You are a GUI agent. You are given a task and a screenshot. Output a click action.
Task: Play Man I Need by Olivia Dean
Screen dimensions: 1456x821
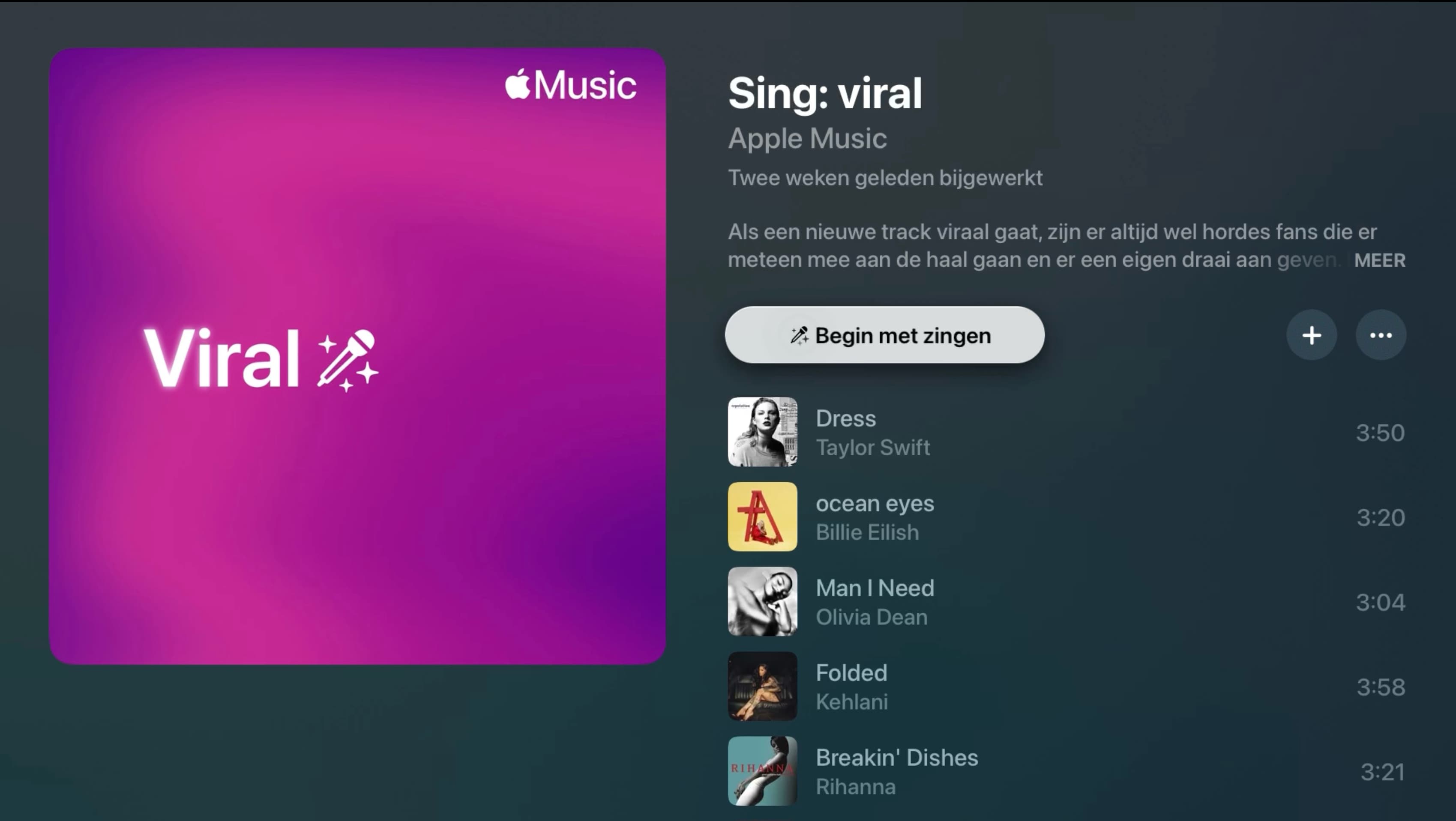(1067, 602)
